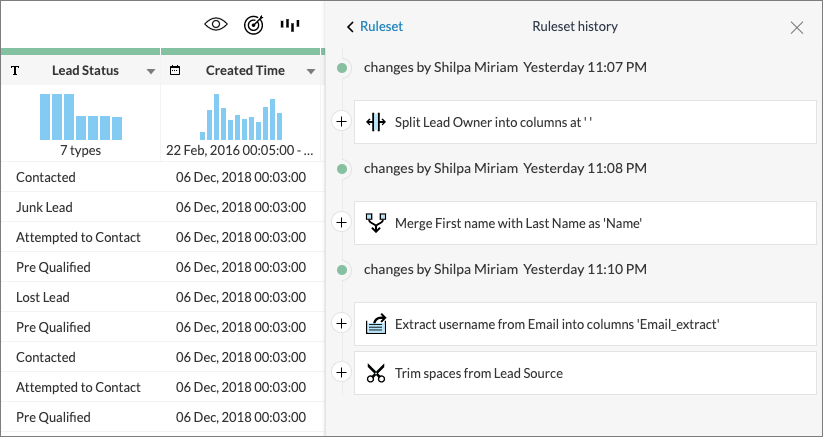The image size is (823, 437).
Task: Expand the Split Lead Owner rule
Action: coord(341,122)
